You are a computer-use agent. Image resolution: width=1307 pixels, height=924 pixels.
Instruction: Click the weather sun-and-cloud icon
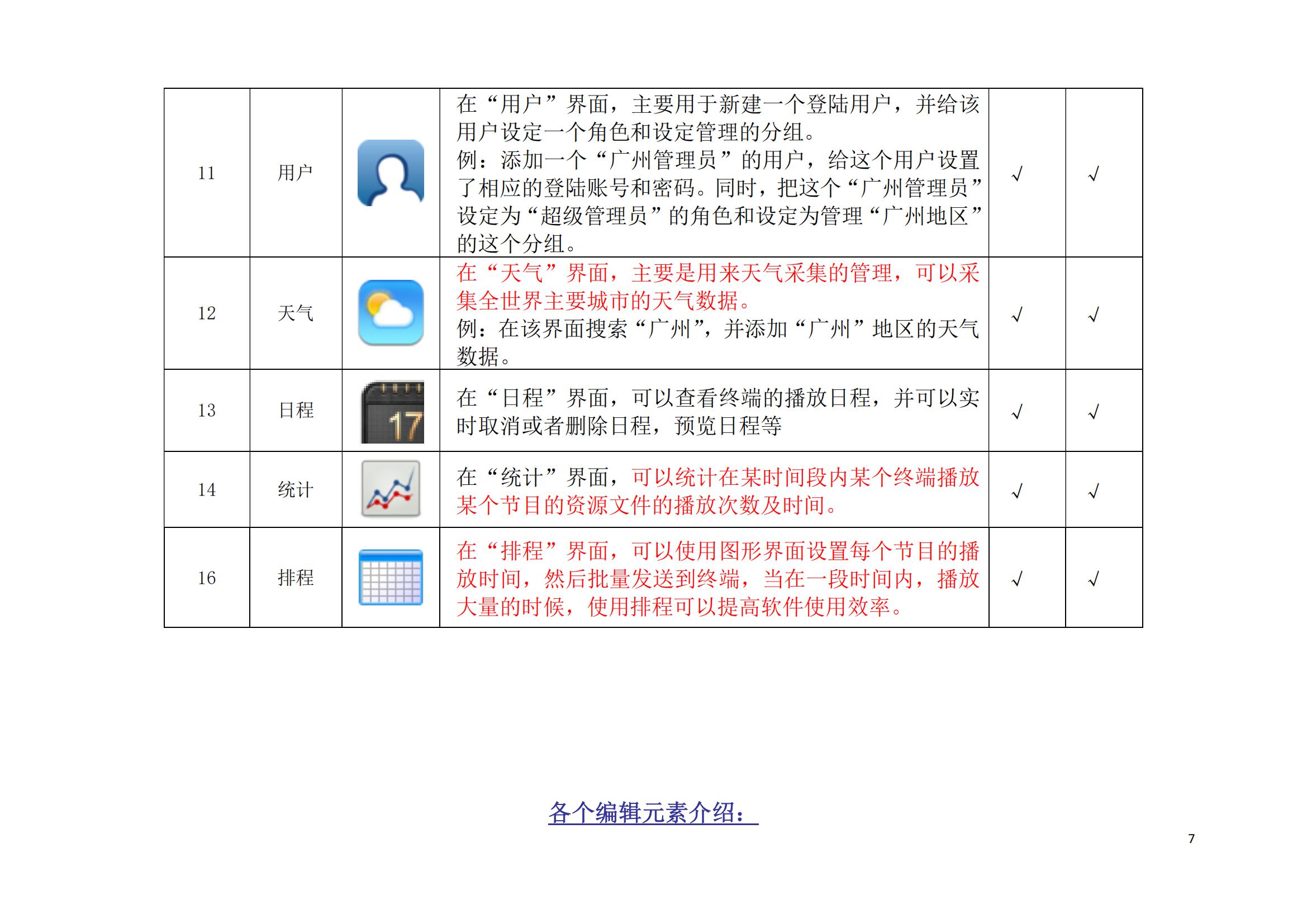(x=391, y=312)
